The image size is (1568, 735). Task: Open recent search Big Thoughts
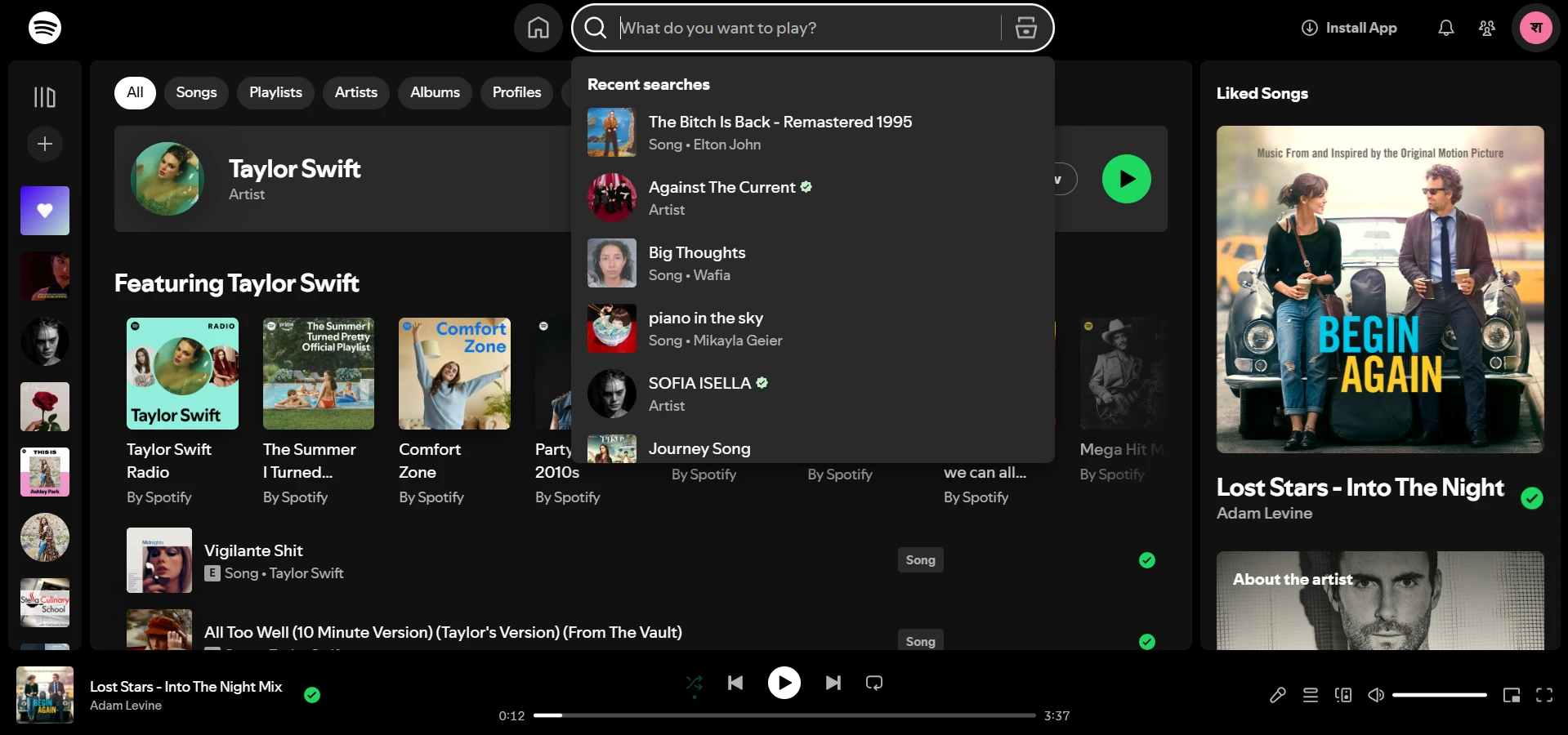pos(813,263)
